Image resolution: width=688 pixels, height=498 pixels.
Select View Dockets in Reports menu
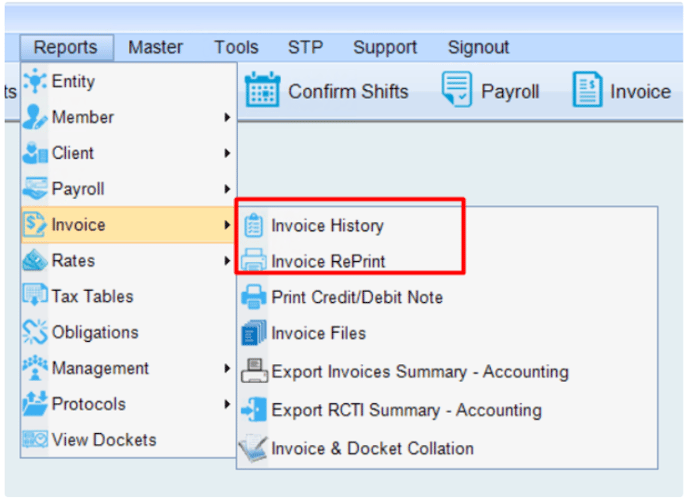click(x=129, y=440)
